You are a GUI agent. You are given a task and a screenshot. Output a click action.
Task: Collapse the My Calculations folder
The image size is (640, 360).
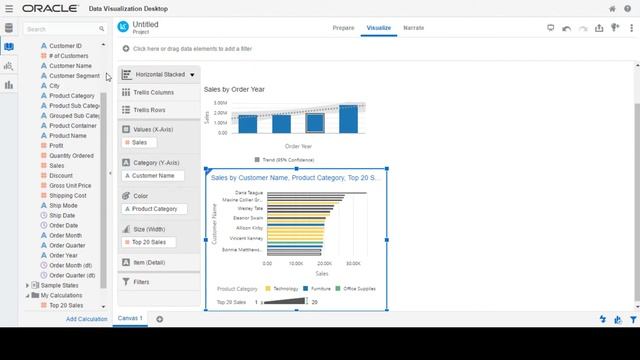pyautogui.click(x=27, y=296)
